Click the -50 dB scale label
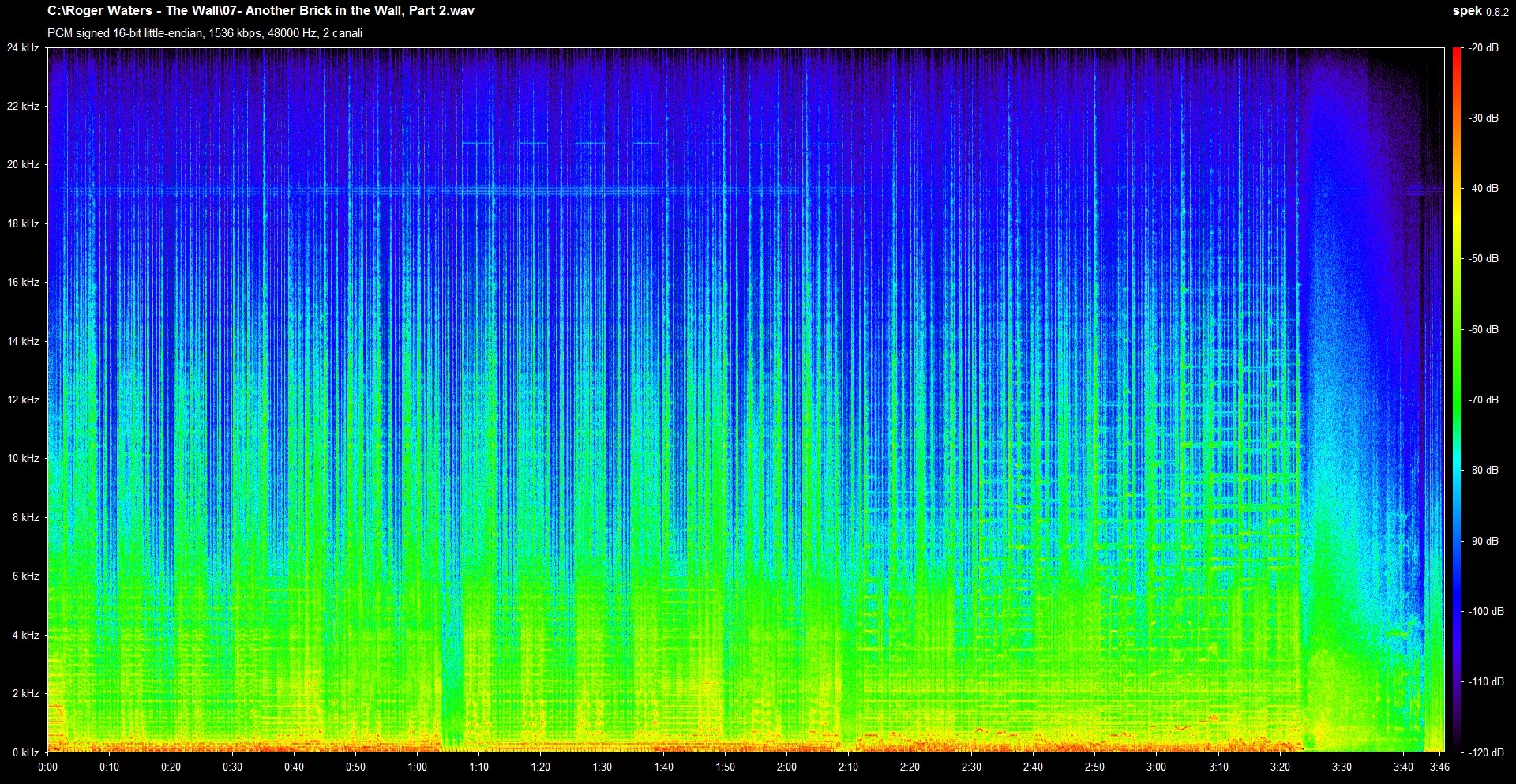This screenshot has width=1516, height=784. (x=1483, y=258)
